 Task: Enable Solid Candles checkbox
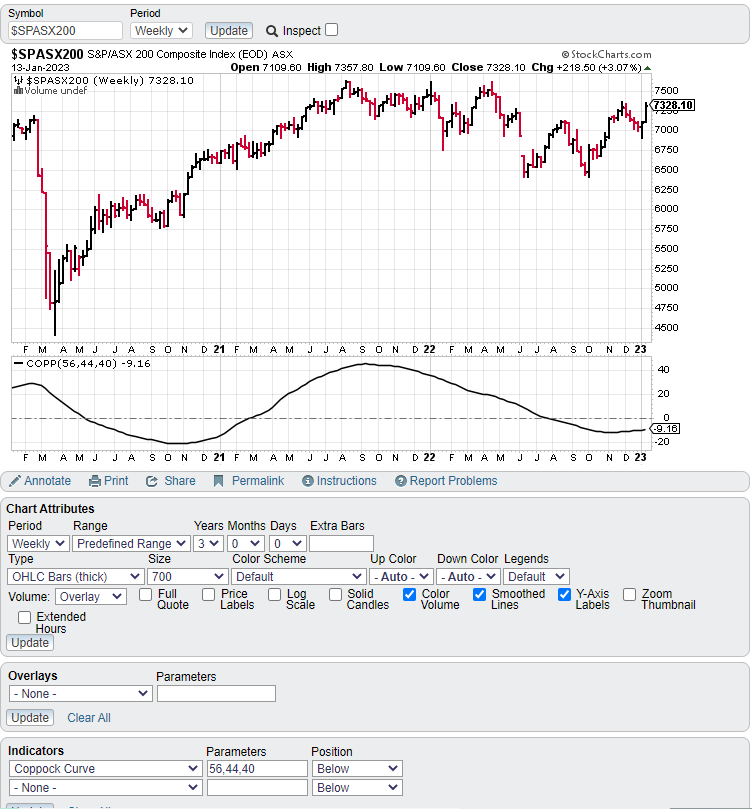point(335,594)
